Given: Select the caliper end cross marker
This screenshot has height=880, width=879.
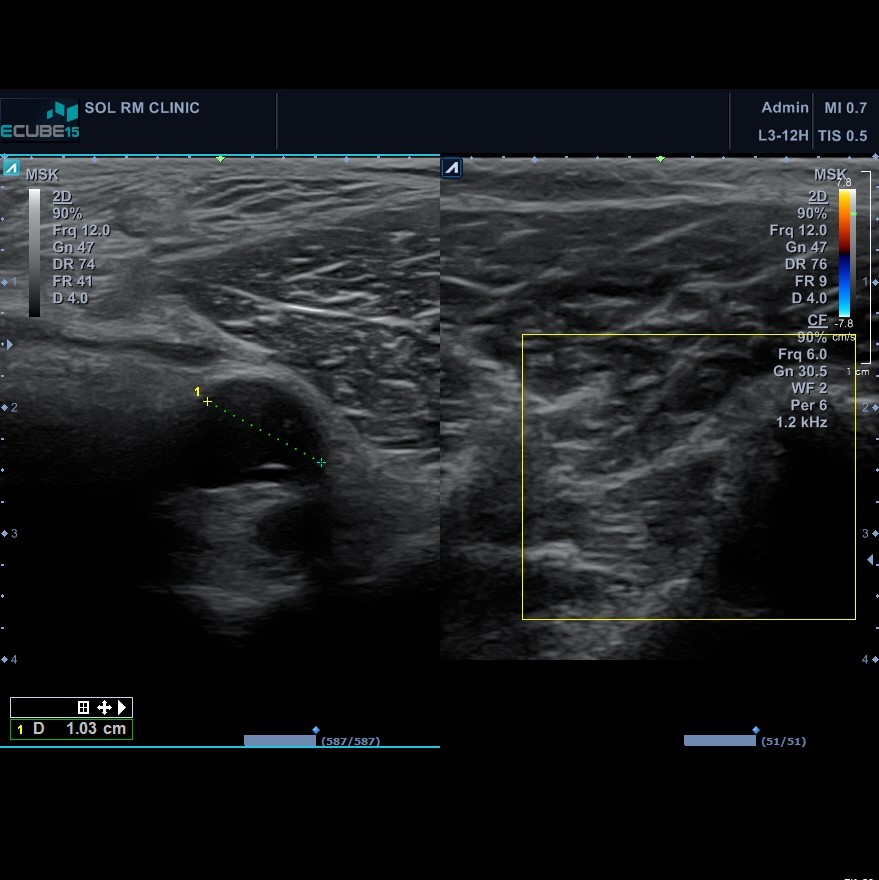Looking at the screenshot, I should click(x=321, y=462).
